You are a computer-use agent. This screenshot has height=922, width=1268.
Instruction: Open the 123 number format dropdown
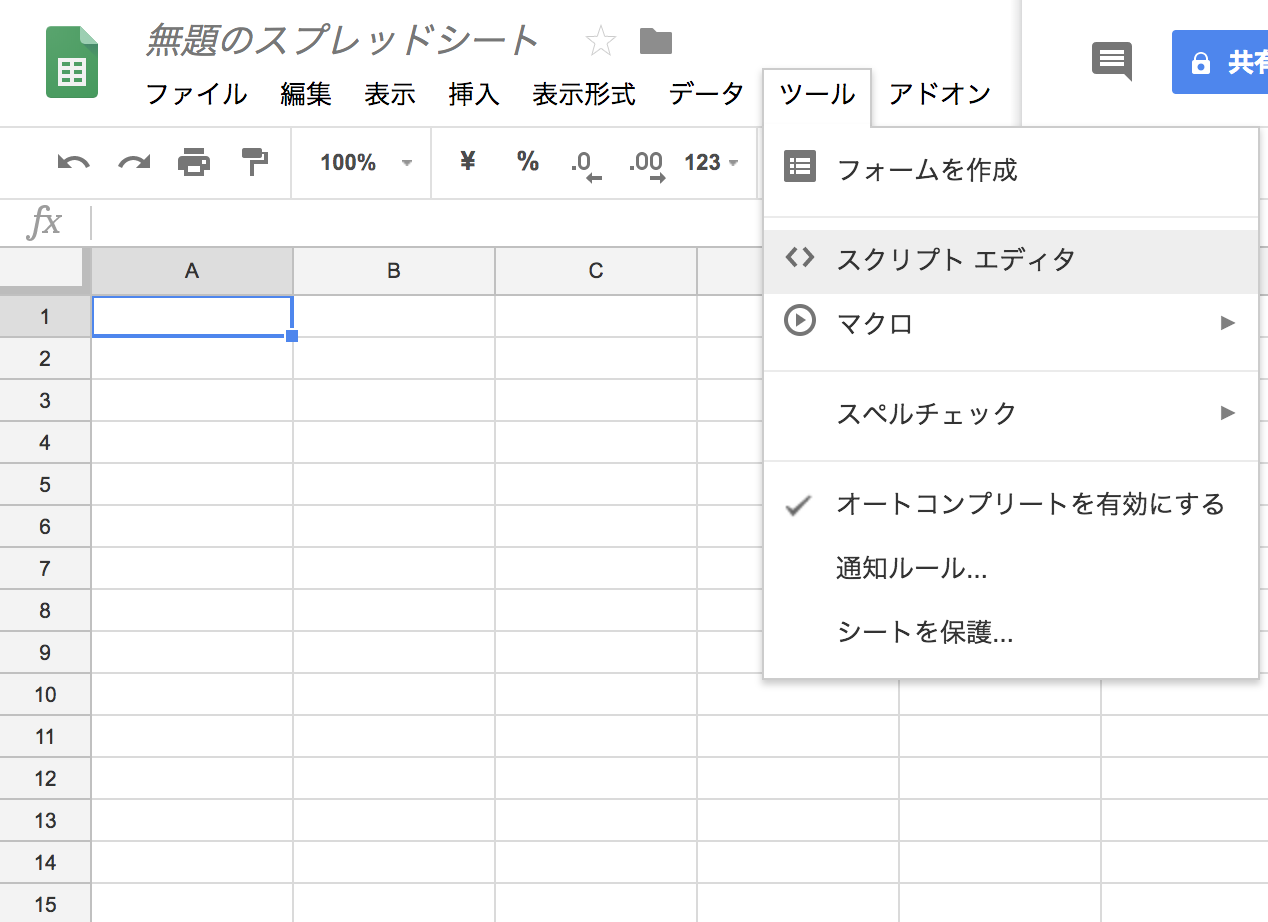pos(710,163)
